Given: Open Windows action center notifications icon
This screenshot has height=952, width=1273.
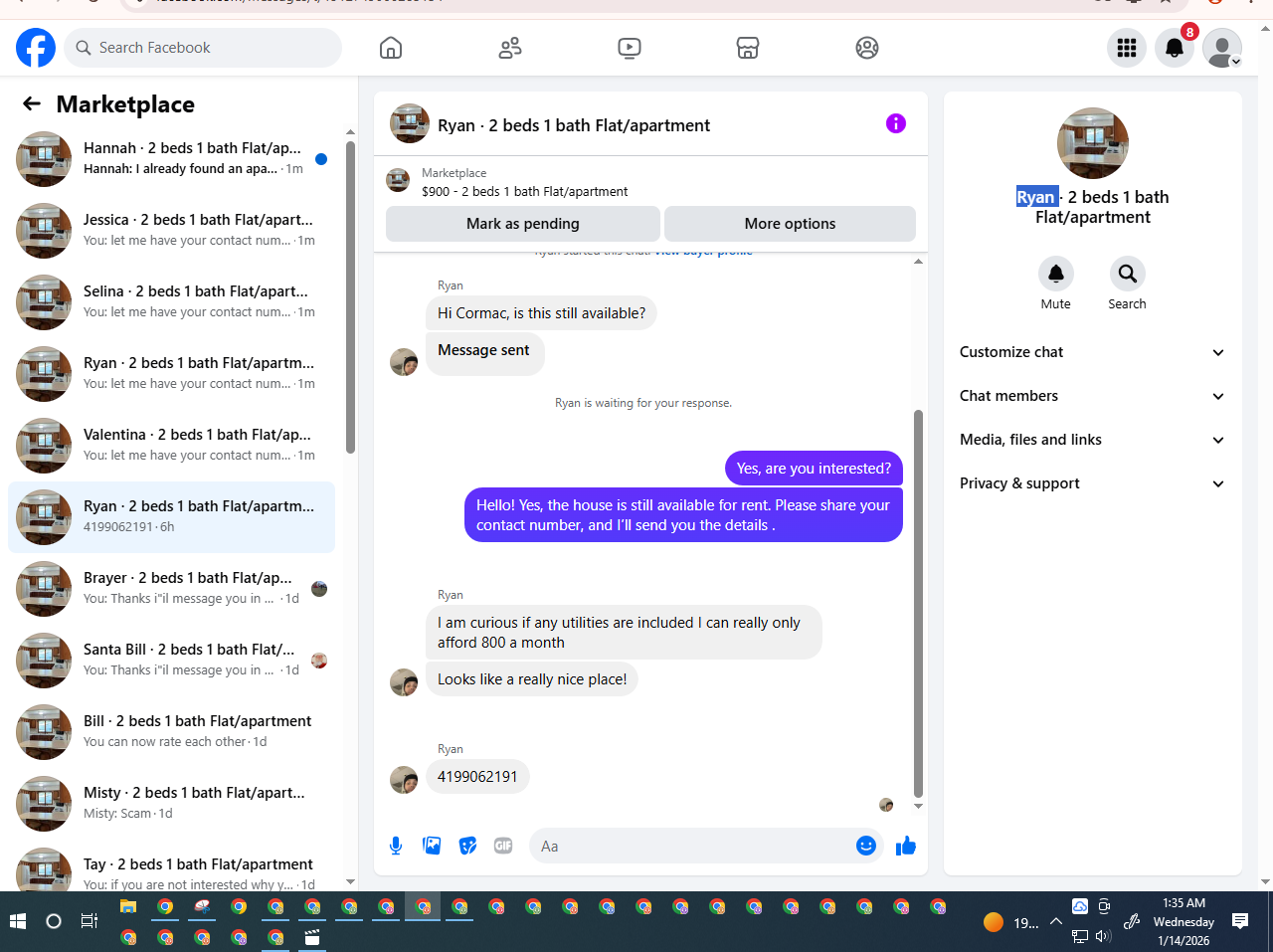Looking at the screenshot, I should 1240,921.
